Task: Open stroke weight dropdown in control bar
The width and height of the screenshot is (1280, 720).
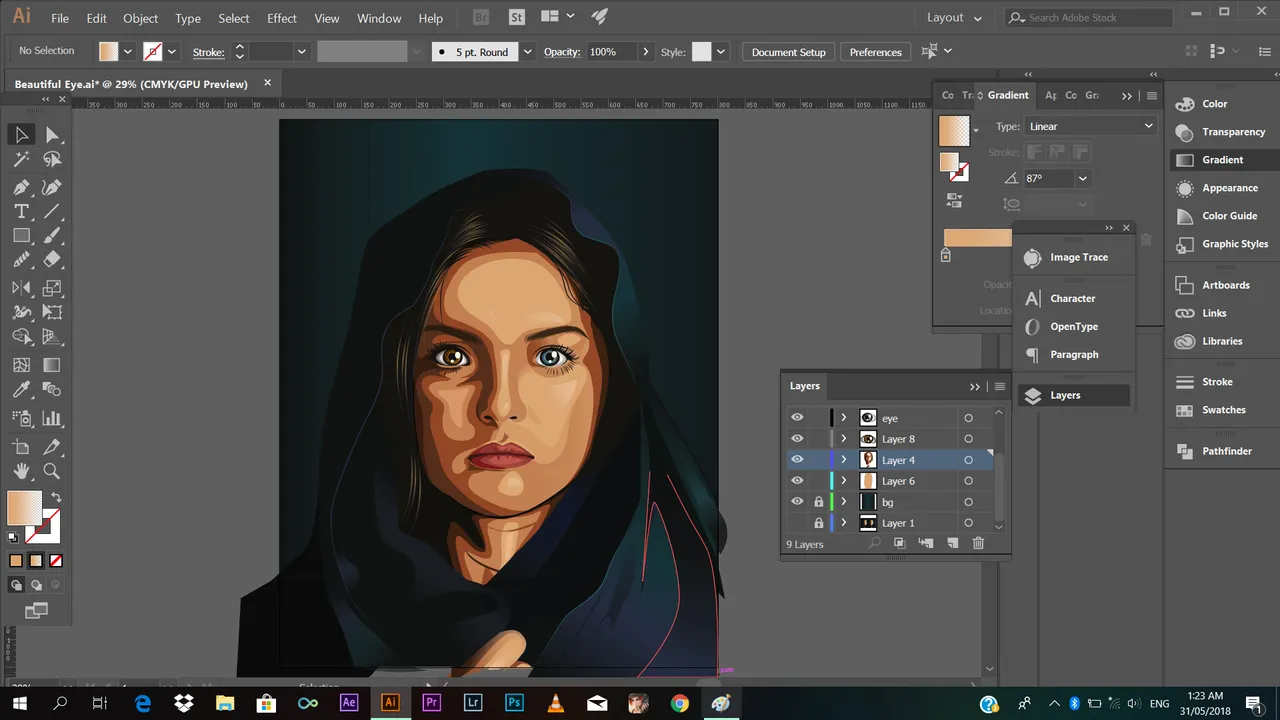Action: pos(301,52)
